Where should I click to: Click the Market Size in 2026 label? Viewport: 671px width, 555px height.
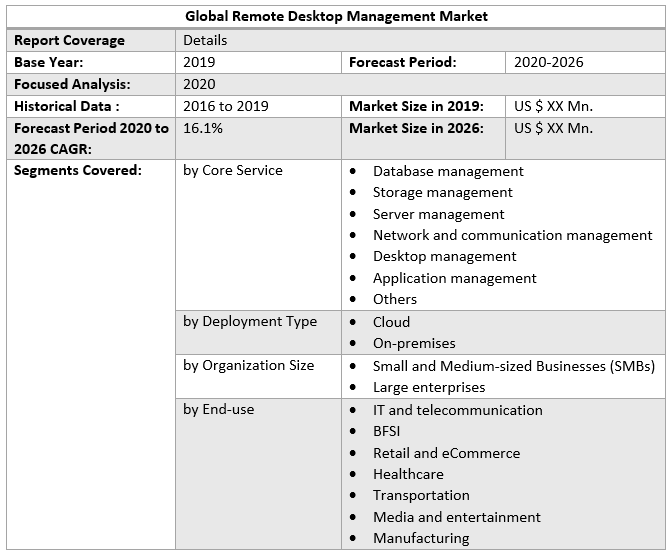click(x=416, y=128)
